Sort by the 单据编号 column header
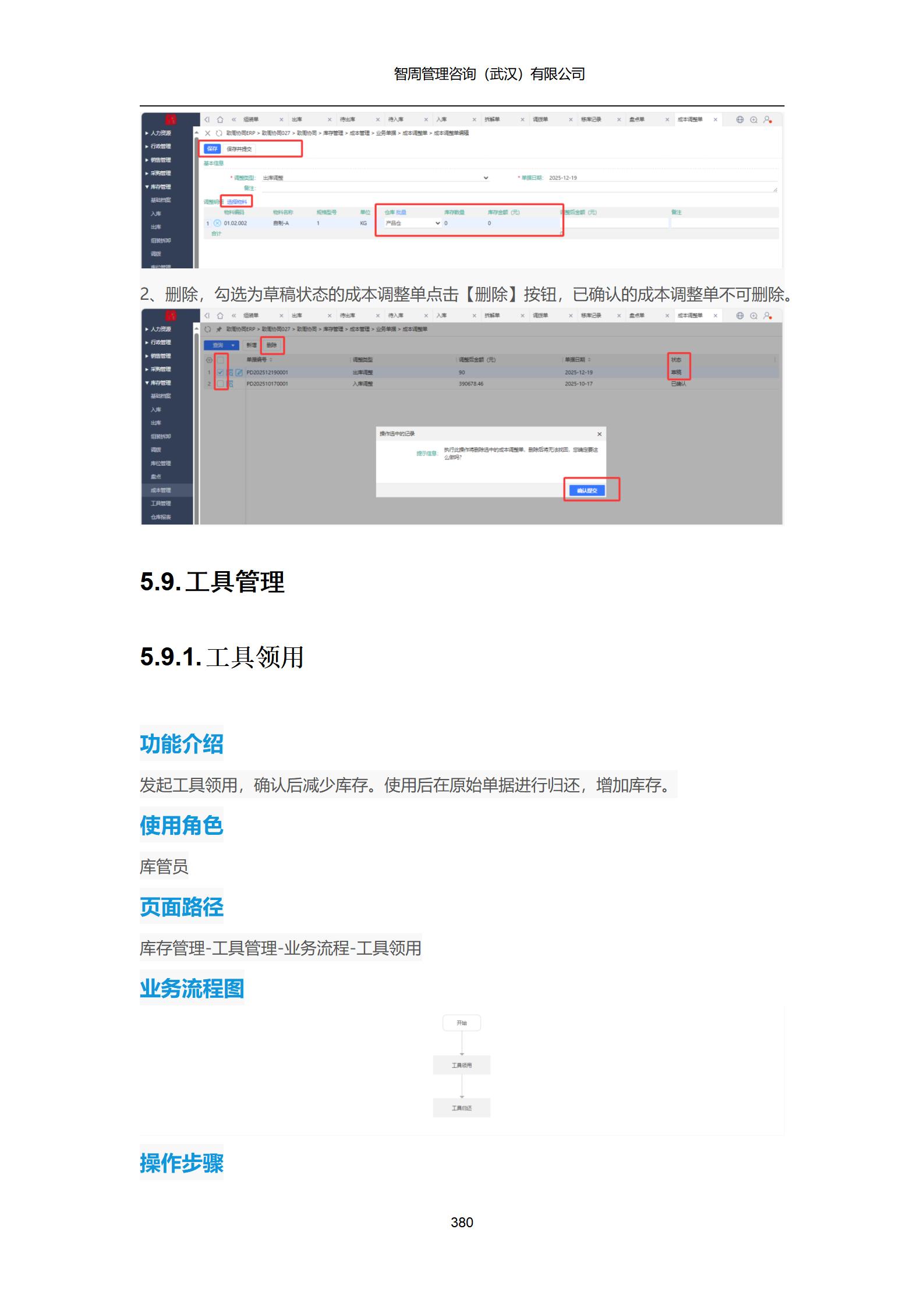The width and height of the screenshot is (924, 1307). pos(260,360)
